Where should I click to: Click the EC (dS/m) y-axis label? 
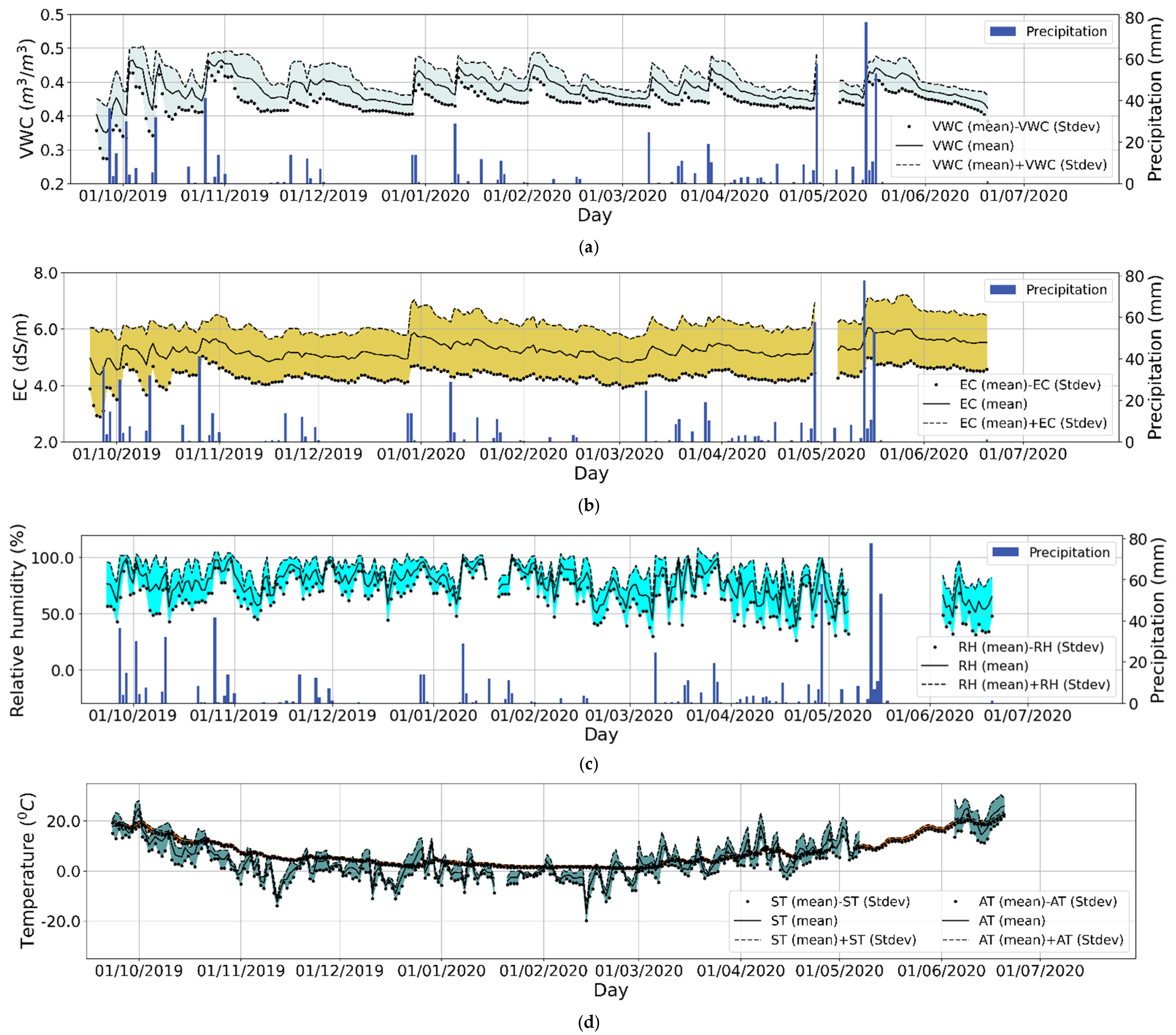pyautogui.click(x=20, y=357)
